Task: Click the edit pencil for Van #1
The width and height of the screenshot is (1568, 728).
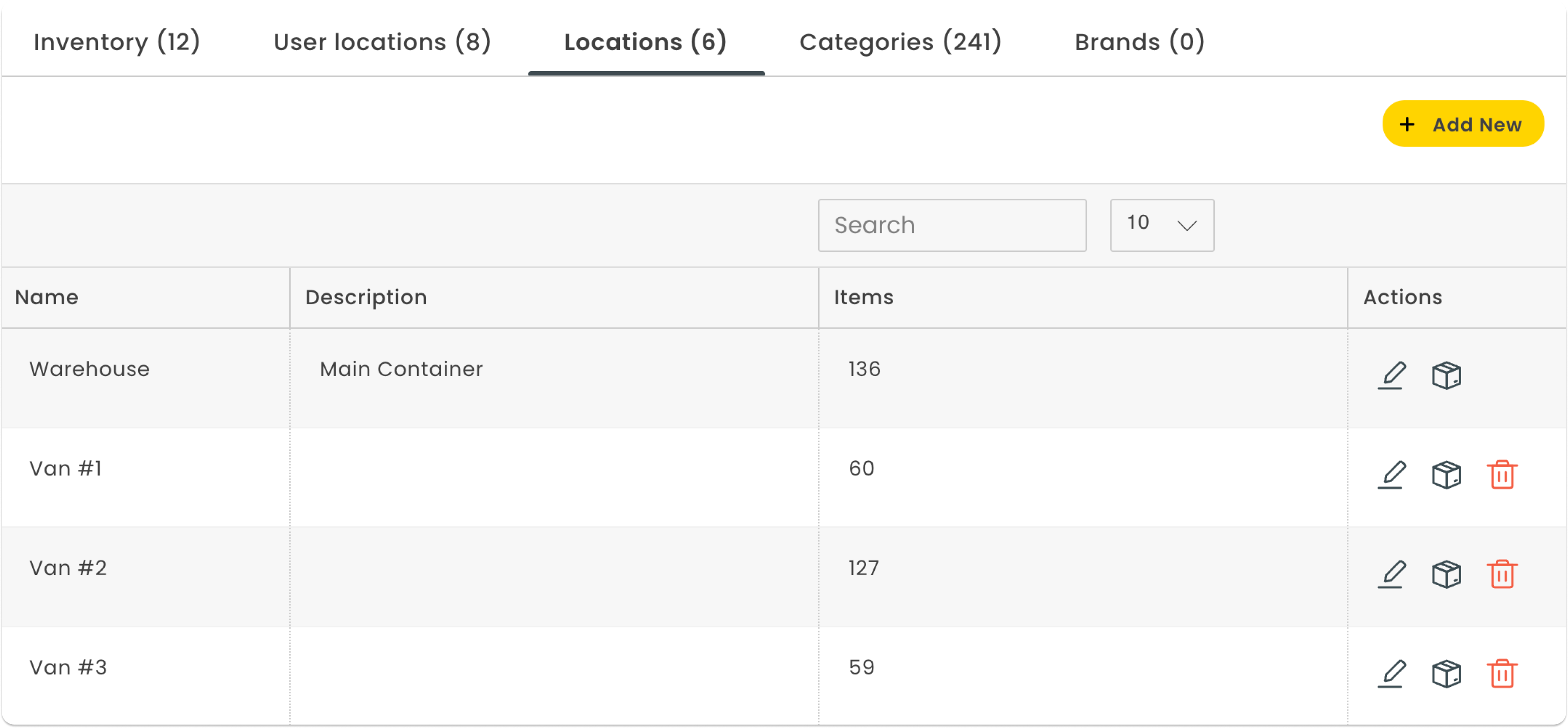Action: click(x=1391, y=474)
